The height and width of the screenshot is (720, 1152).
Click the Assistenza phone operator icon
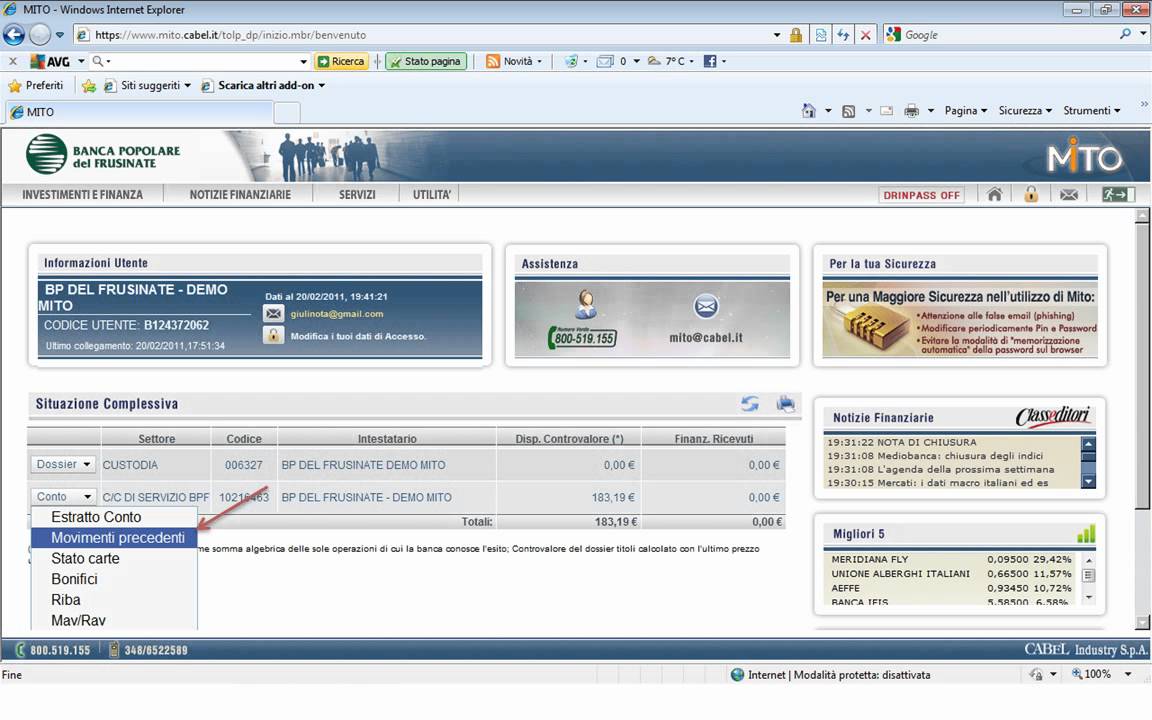pos(586,304)
